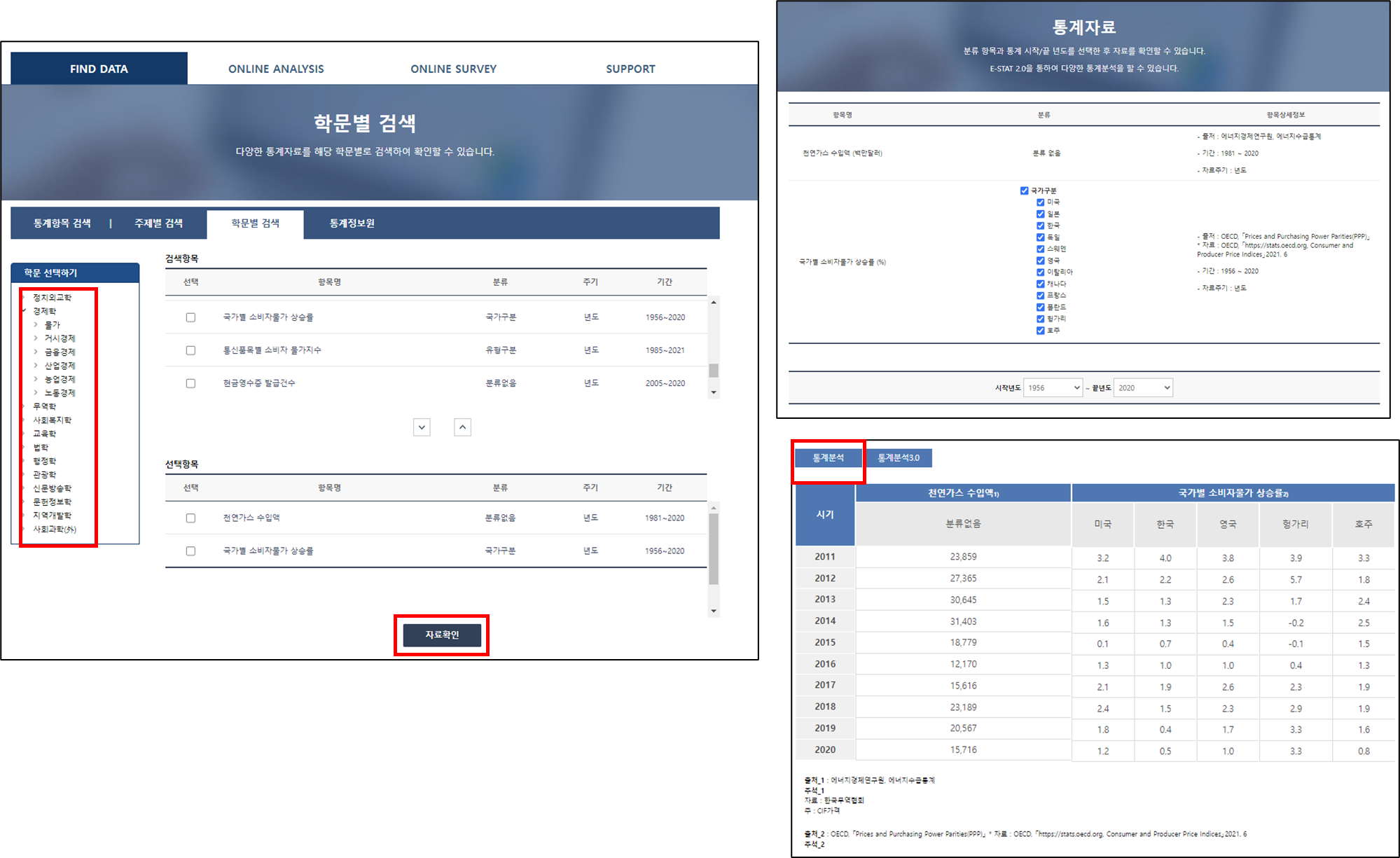
Task: Click the 선택항목 list scroll-down arrow
Action: point(714,611)
